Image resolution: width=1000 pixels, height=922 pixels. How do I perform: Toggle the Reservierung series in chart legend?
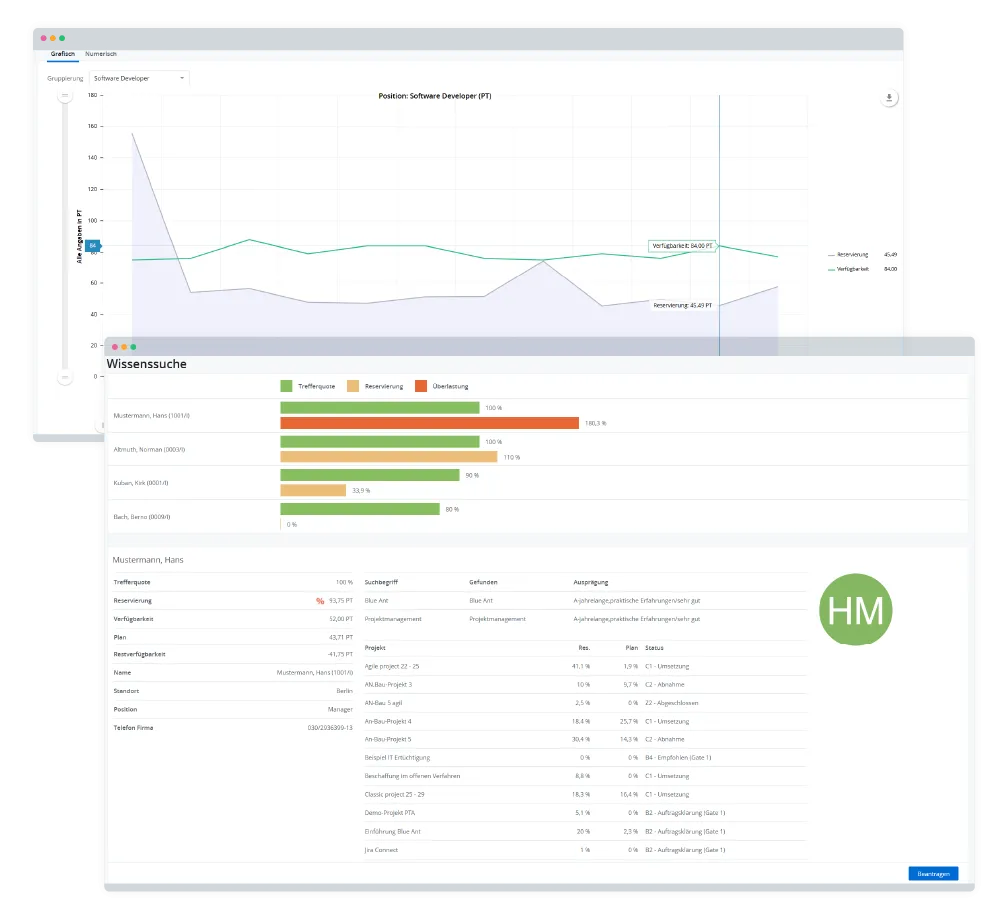[852, 254]
